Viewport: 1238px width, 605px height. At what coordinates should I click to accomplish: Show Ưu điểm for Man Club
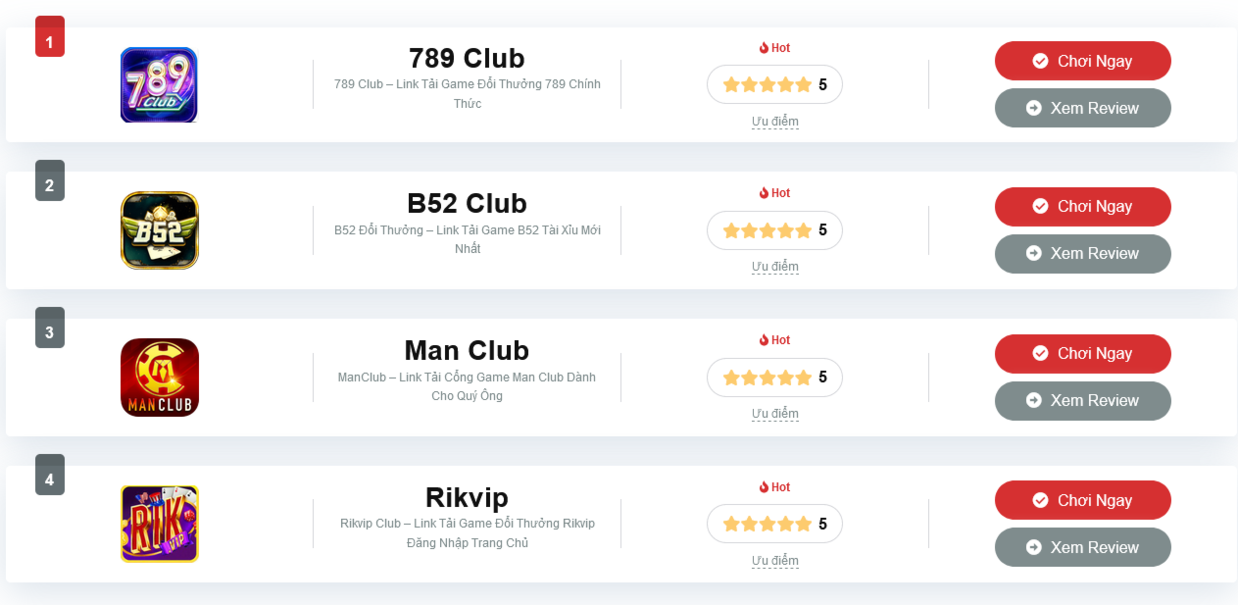[775, 413]
